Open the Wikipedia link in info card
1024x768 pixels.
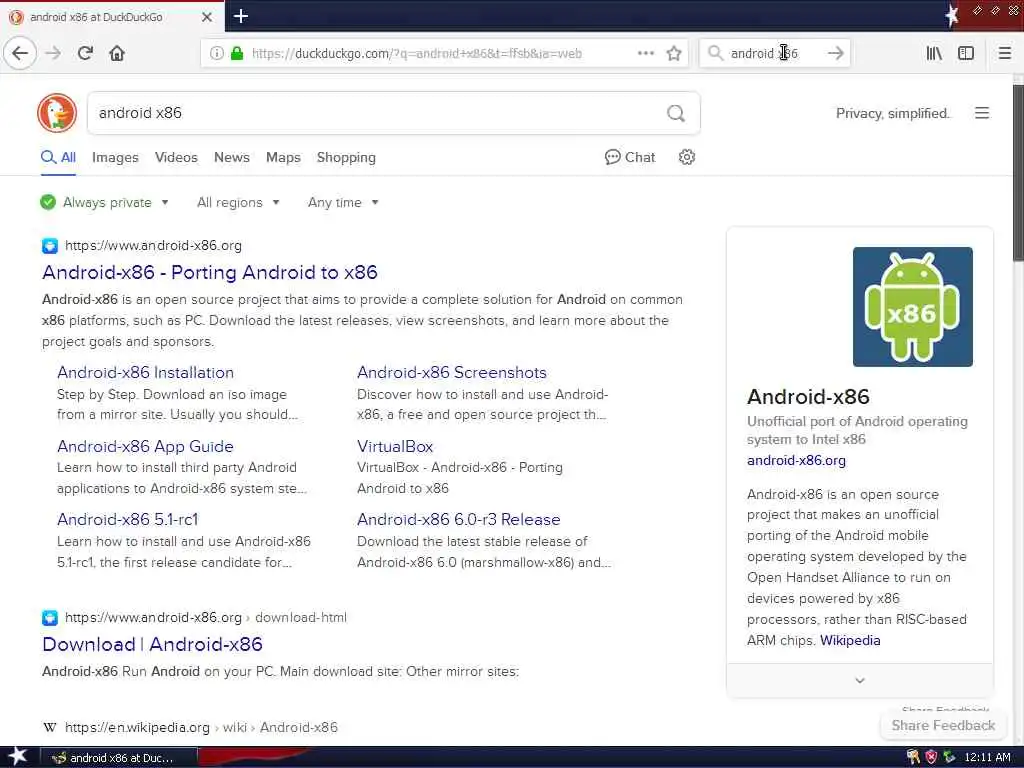(x=850, y=641)
